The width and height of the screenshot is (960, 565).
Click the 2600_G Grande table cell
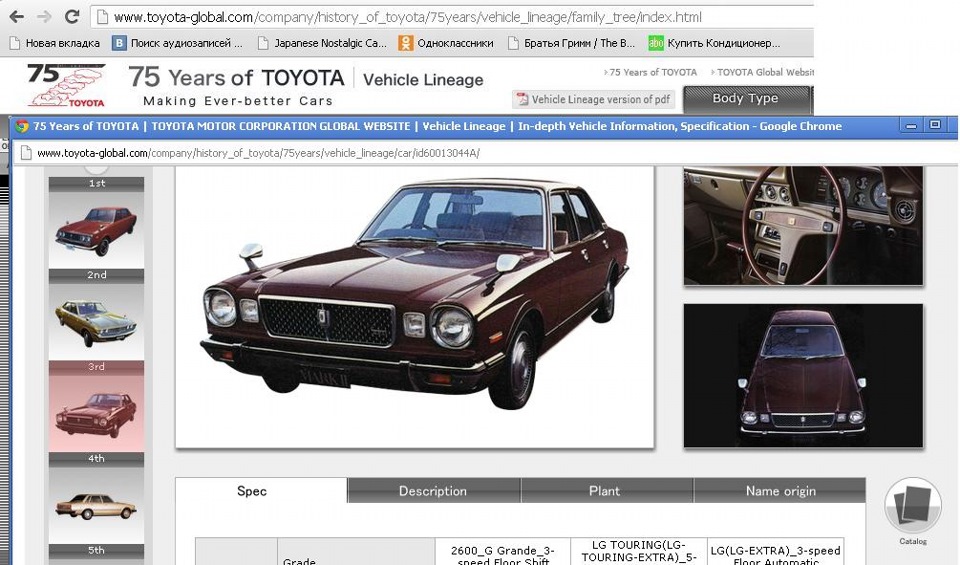click(x=503, y=552)
